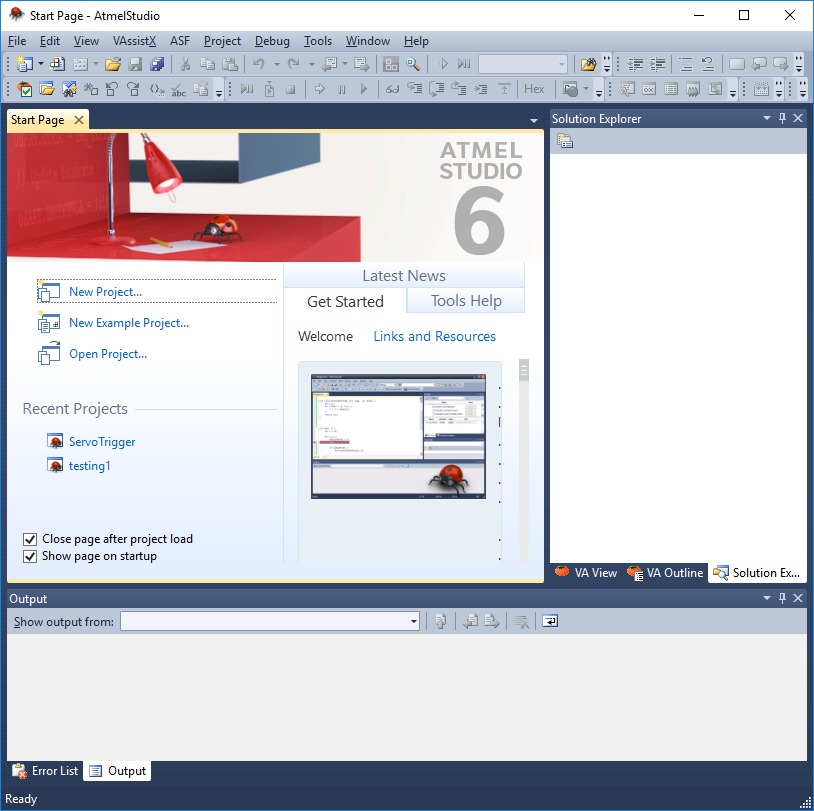Screen dimensions: 814x811
Task: Switch to the VA View tab
Action: (586, 573)
